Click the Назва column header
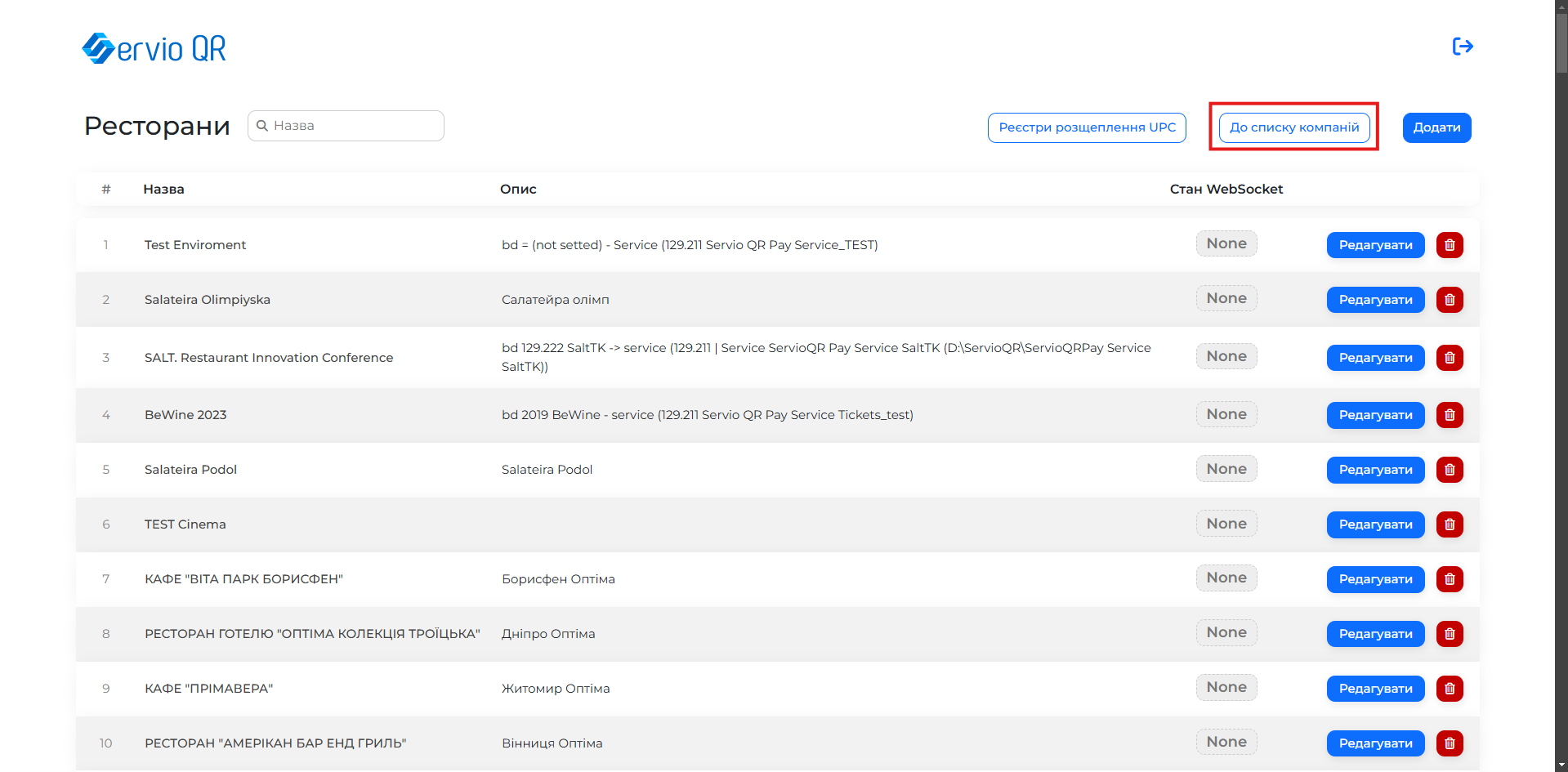Screen dimensions: 1568x772 tap(163, 190)
